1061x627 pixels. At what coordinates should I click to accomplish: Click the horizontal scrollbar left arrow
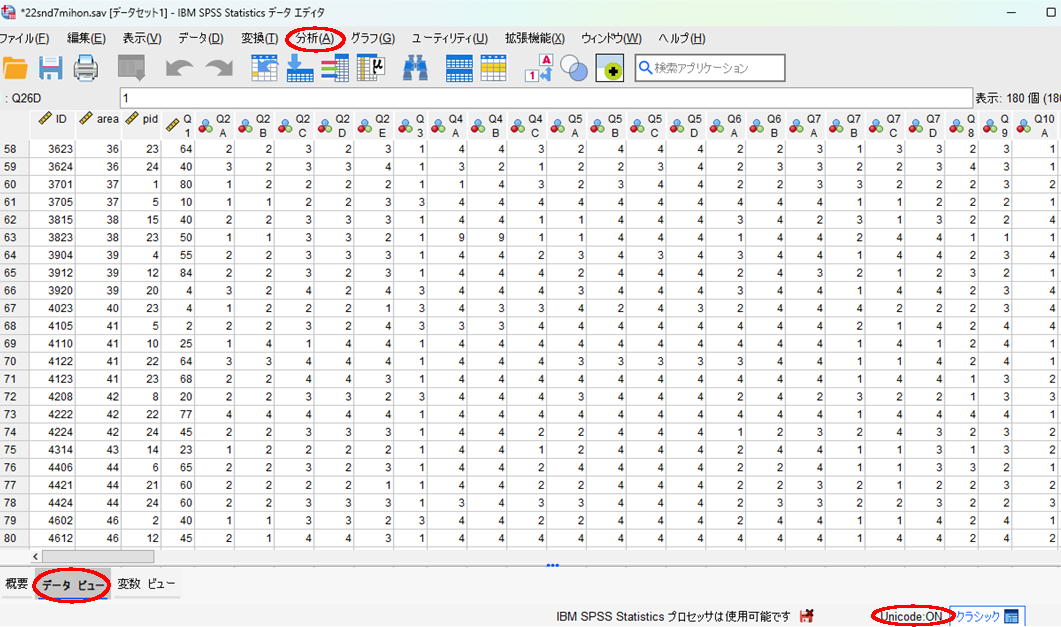36,557
